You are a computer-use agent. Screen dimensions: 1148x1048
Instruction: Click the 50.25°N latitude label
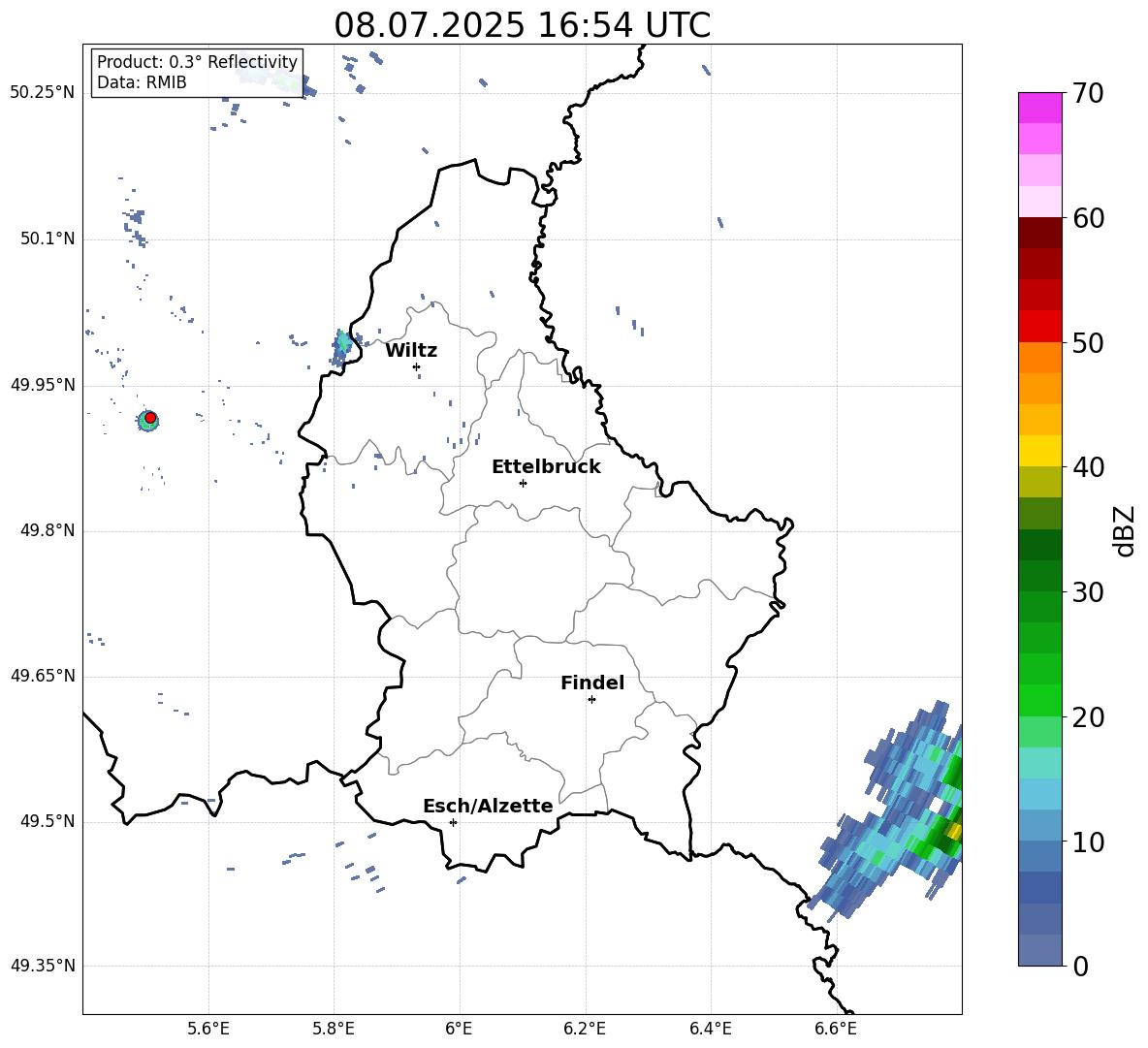pos(43,93)
